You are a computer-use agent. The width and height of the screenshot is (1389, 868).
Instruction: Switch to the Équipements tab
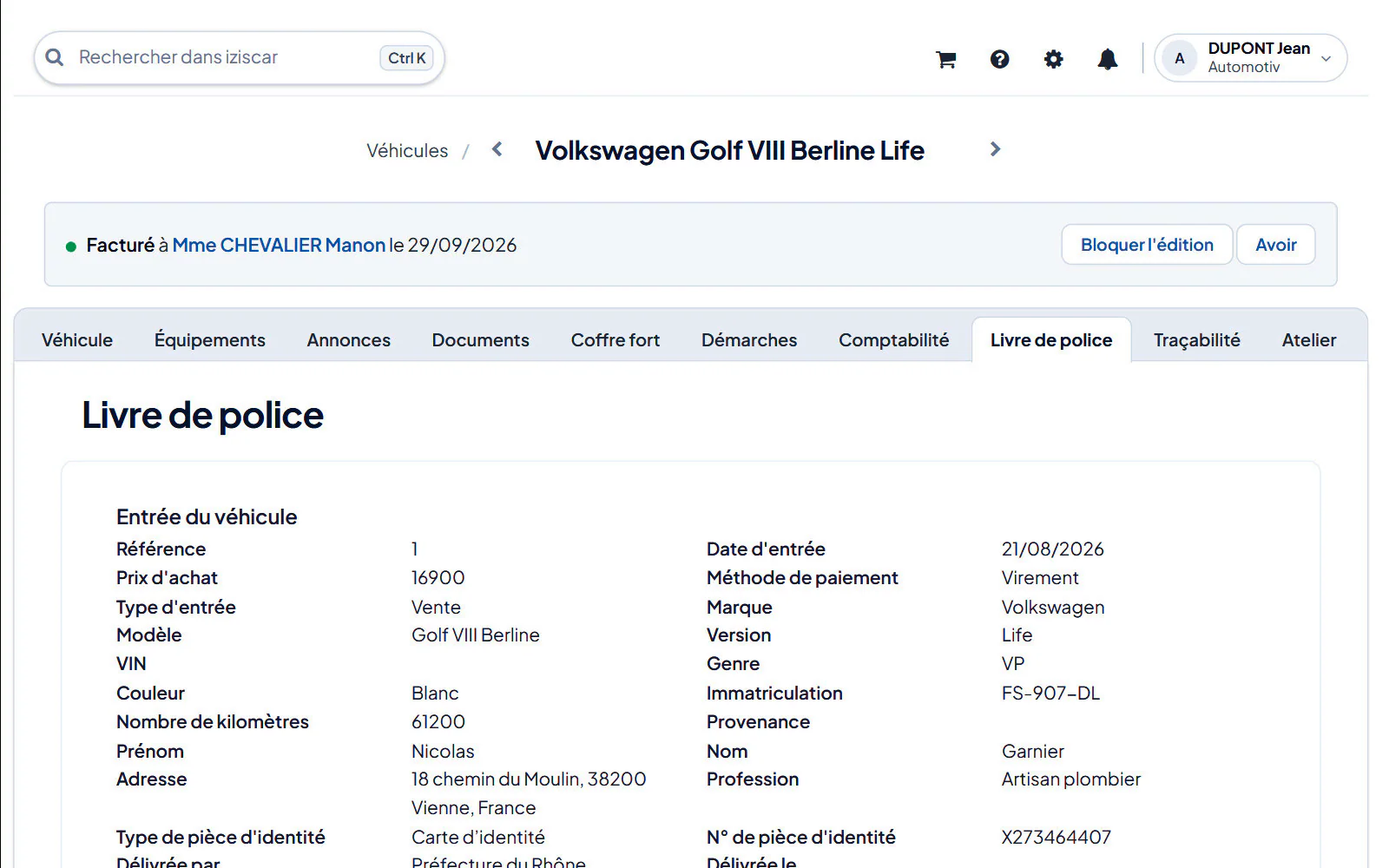tap(210, 340)
